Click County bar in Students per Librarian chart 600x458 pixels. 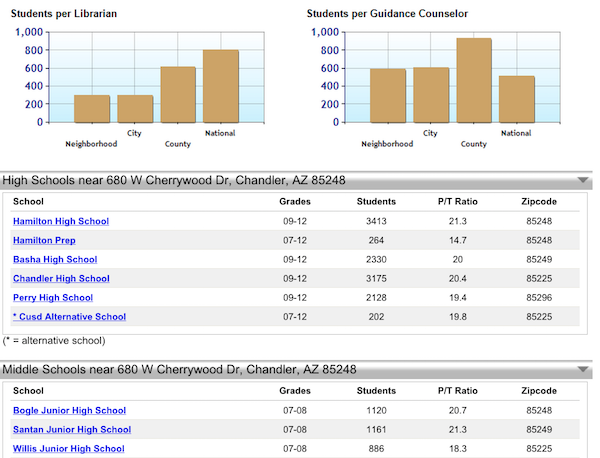click(x=178, y=95)
